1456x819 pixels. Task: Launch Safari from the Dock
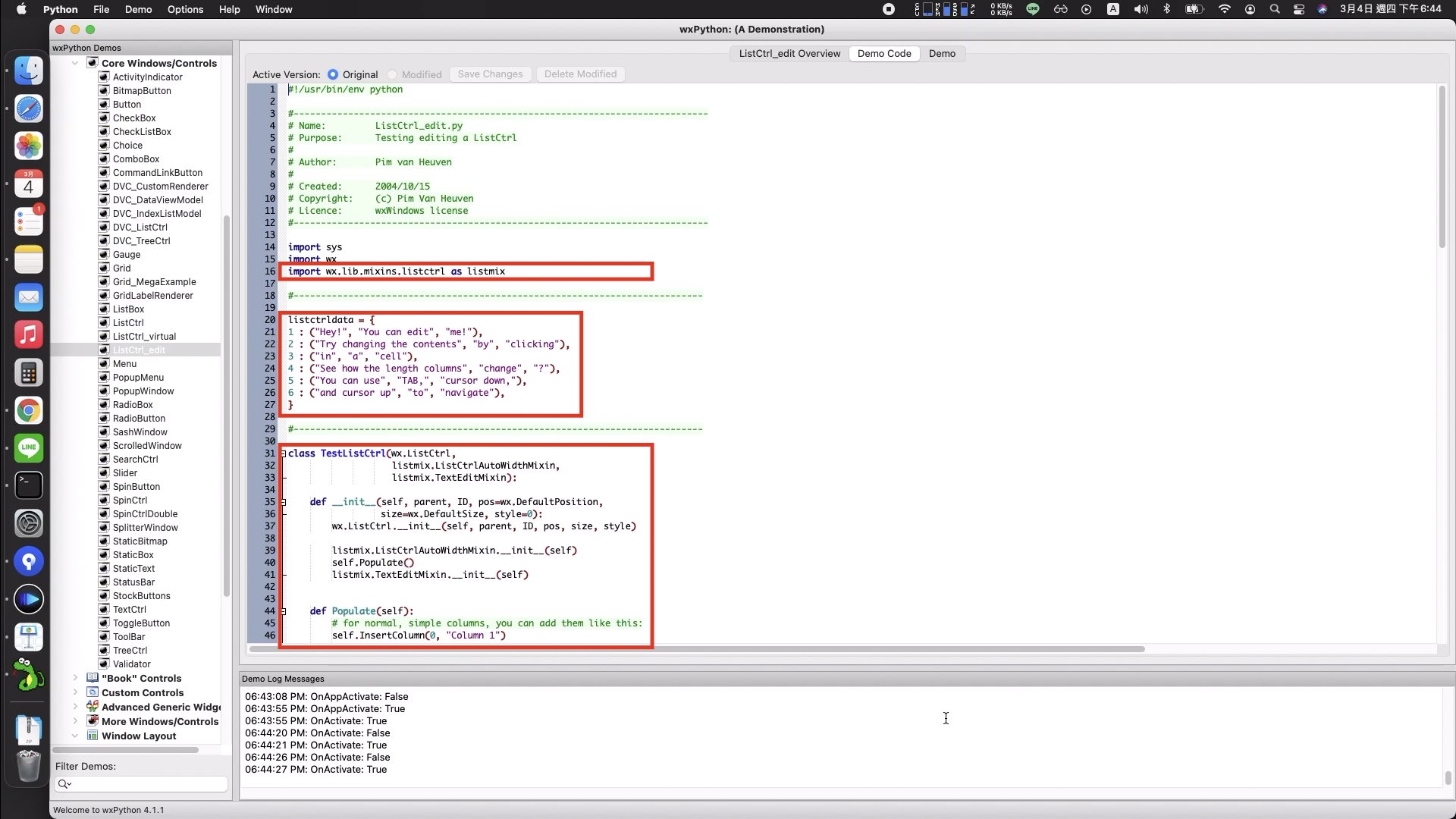(x=29, y=108)
